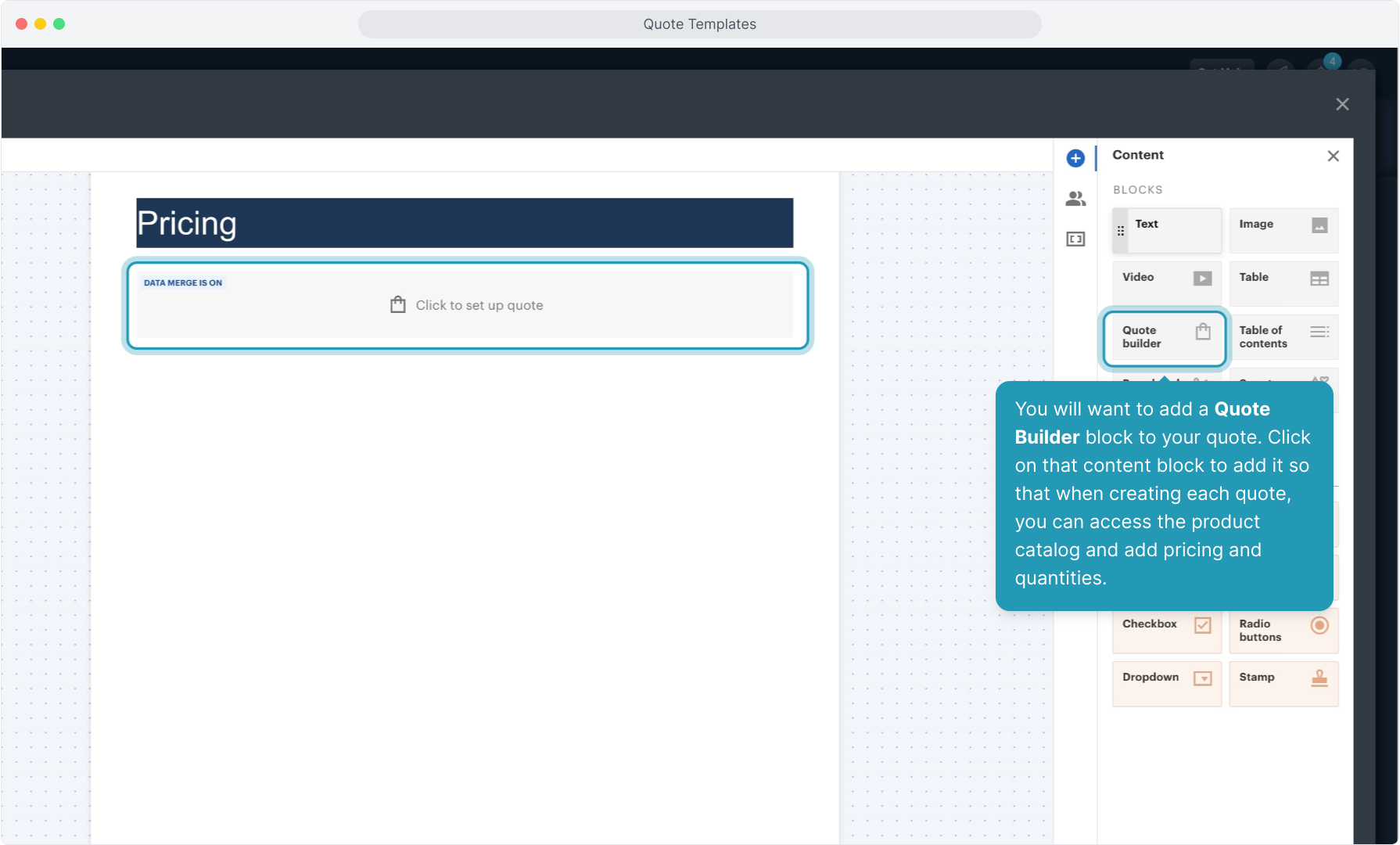Add a Stamp field
The image size is (1400, 845).
point(1283,683)
